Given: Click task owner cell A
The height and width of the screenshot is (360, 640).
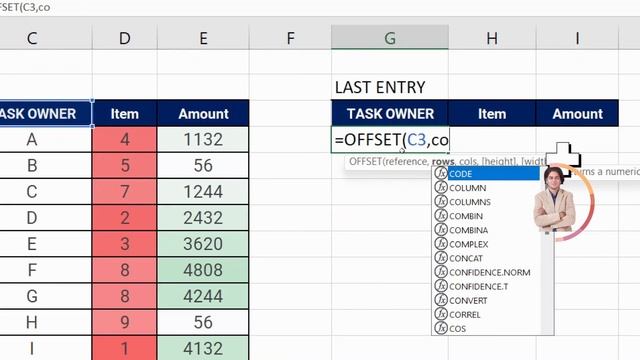Looking at the screenshot, I should (x=45, y=140).
